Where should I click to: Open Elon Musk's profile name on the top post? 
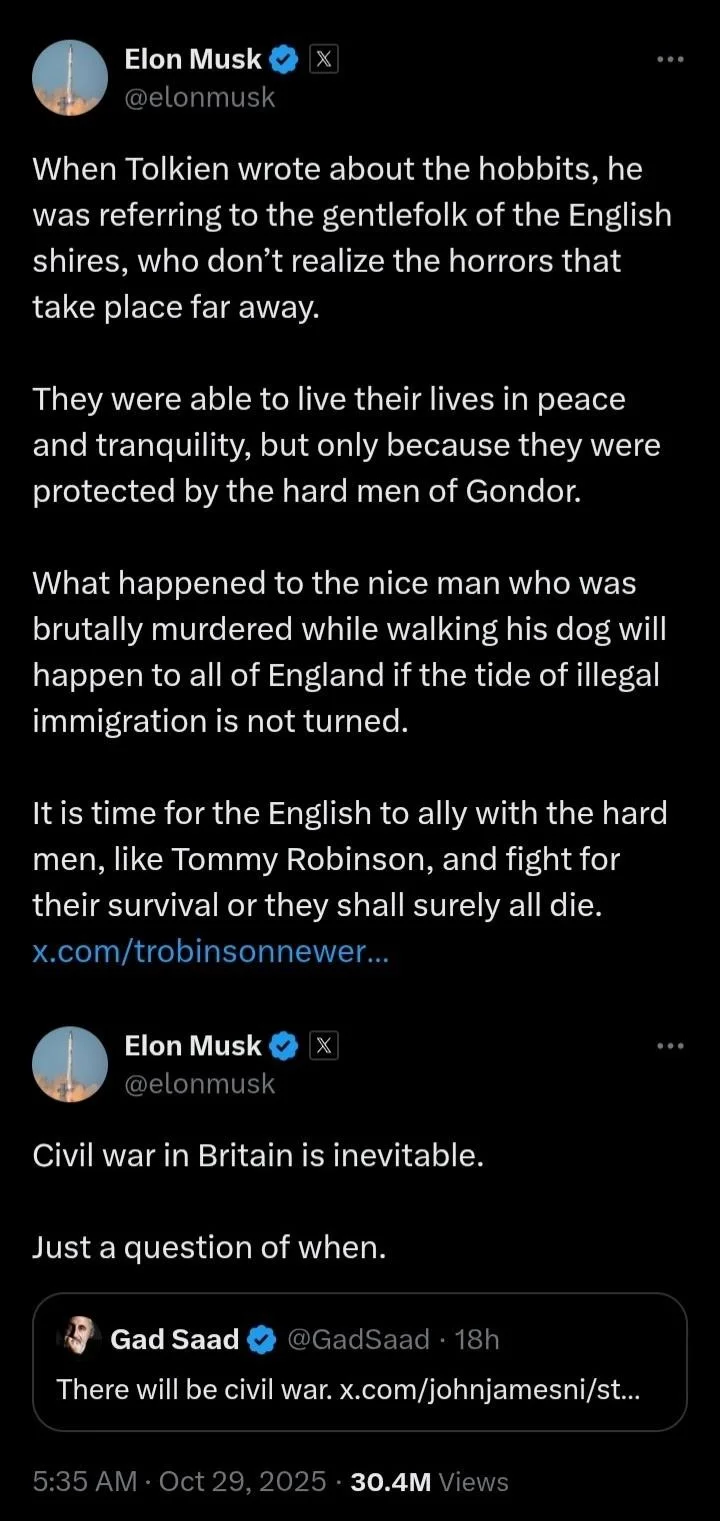(192, 60)
